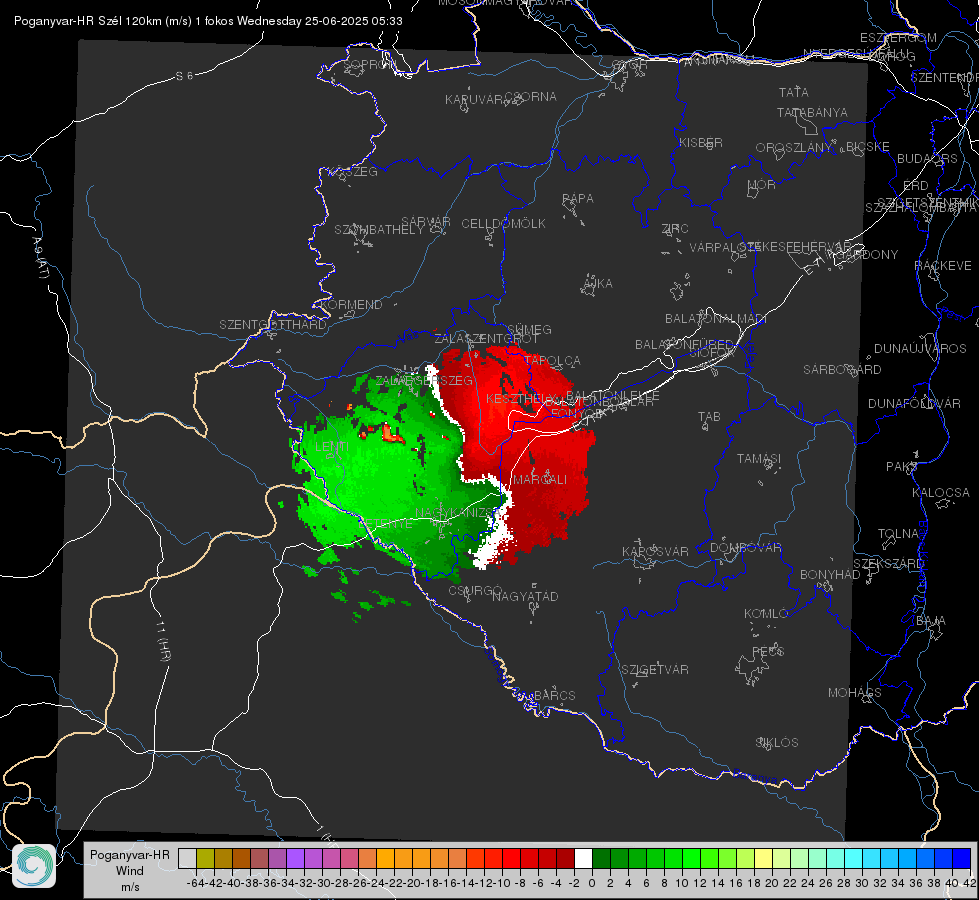Click the 'LENTI' city label
This screenshot has width=979, height=900.
(x=332, y=447)
